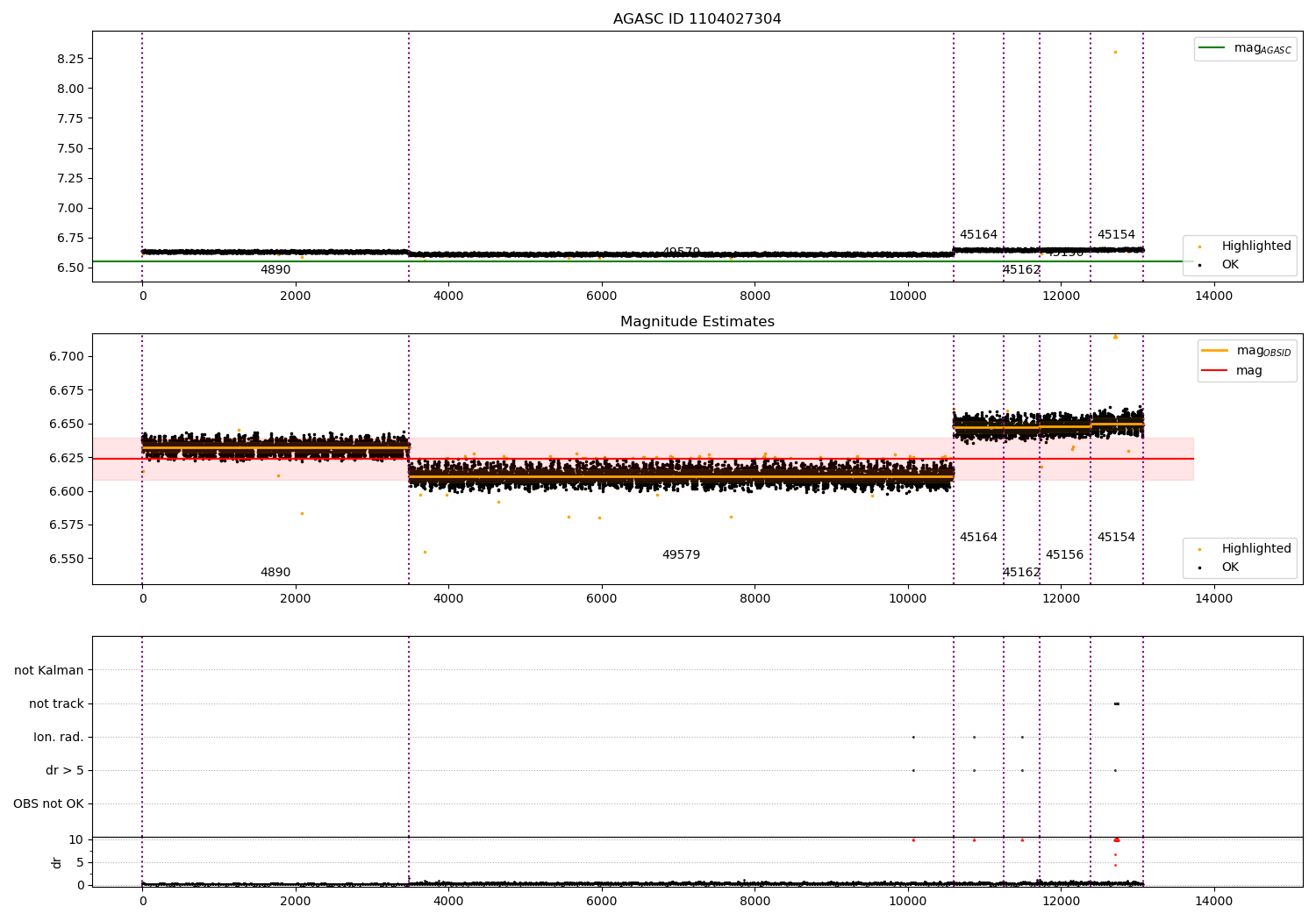Click the dr > 5 axis label

[65, 770]
